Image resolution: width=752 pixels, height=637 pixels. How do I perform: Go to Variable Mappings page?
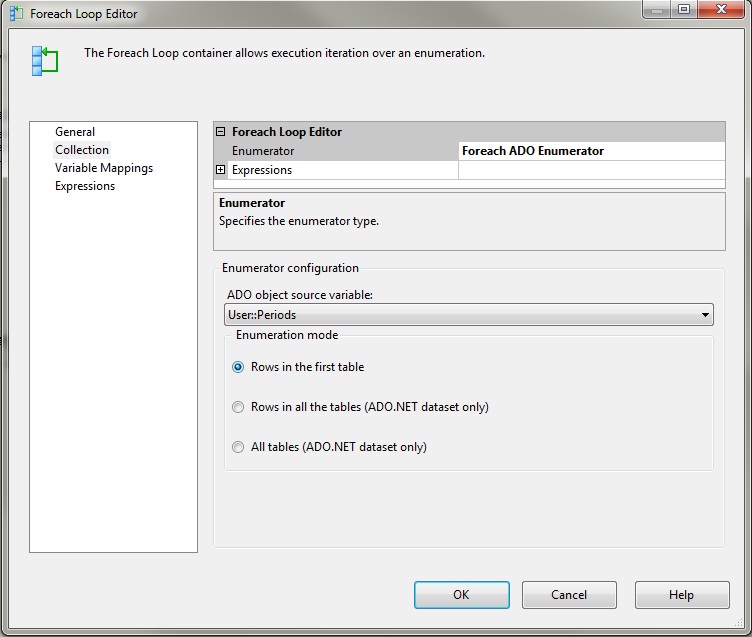[x=104, y=168]
